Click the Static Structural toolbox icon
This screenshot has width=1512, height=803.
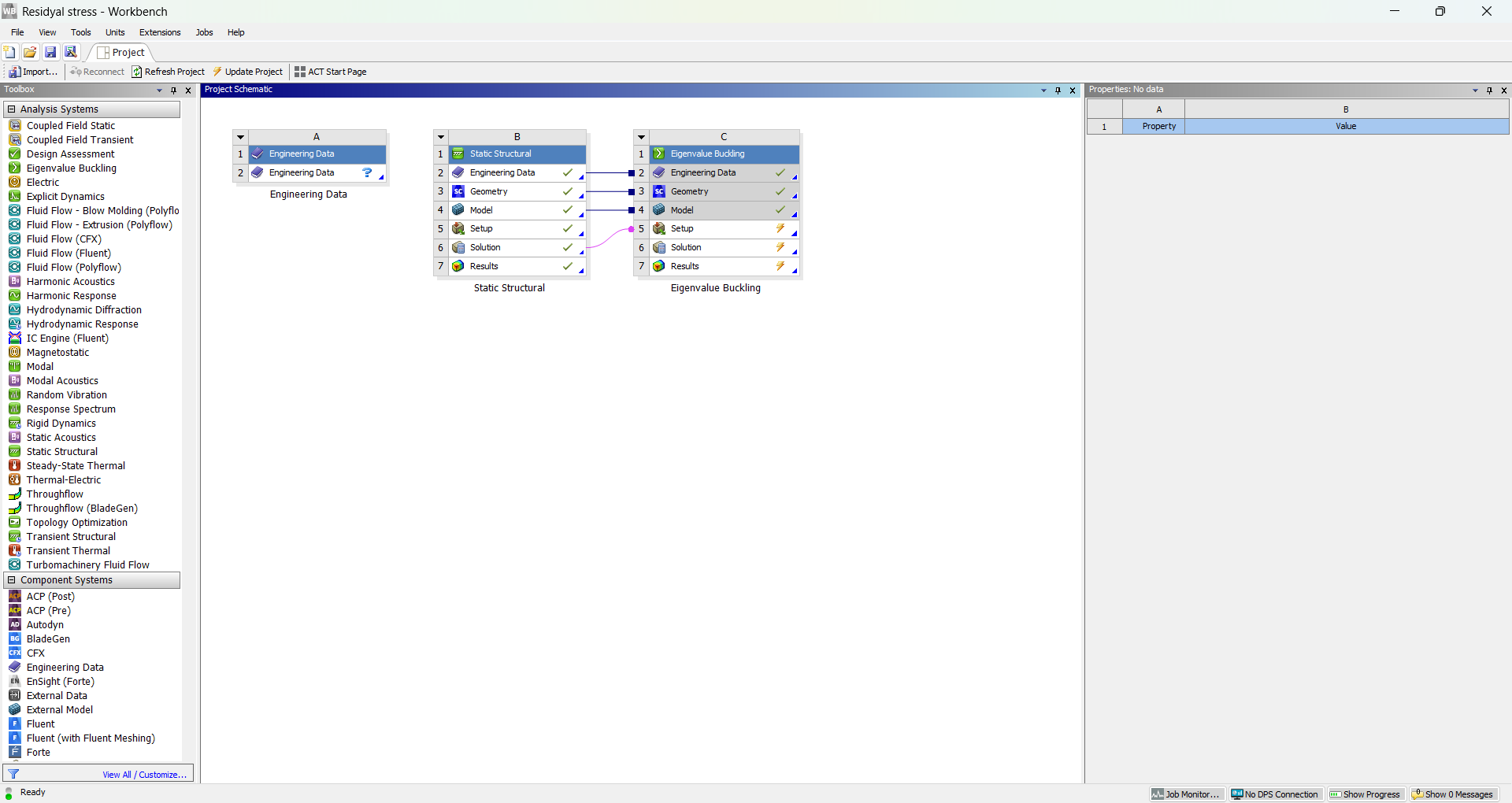pos(14,451)
